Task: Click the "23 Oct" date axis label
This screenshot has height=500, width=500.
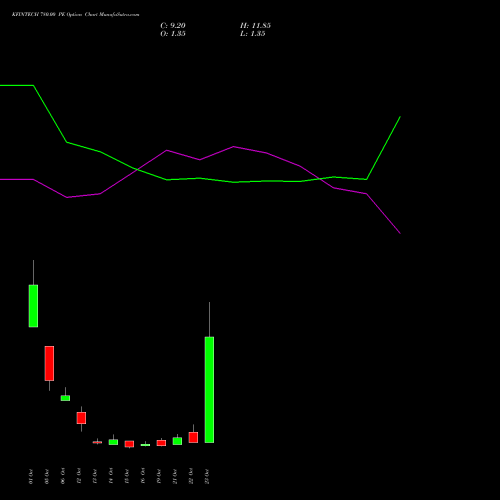Action: coord(207,476)
